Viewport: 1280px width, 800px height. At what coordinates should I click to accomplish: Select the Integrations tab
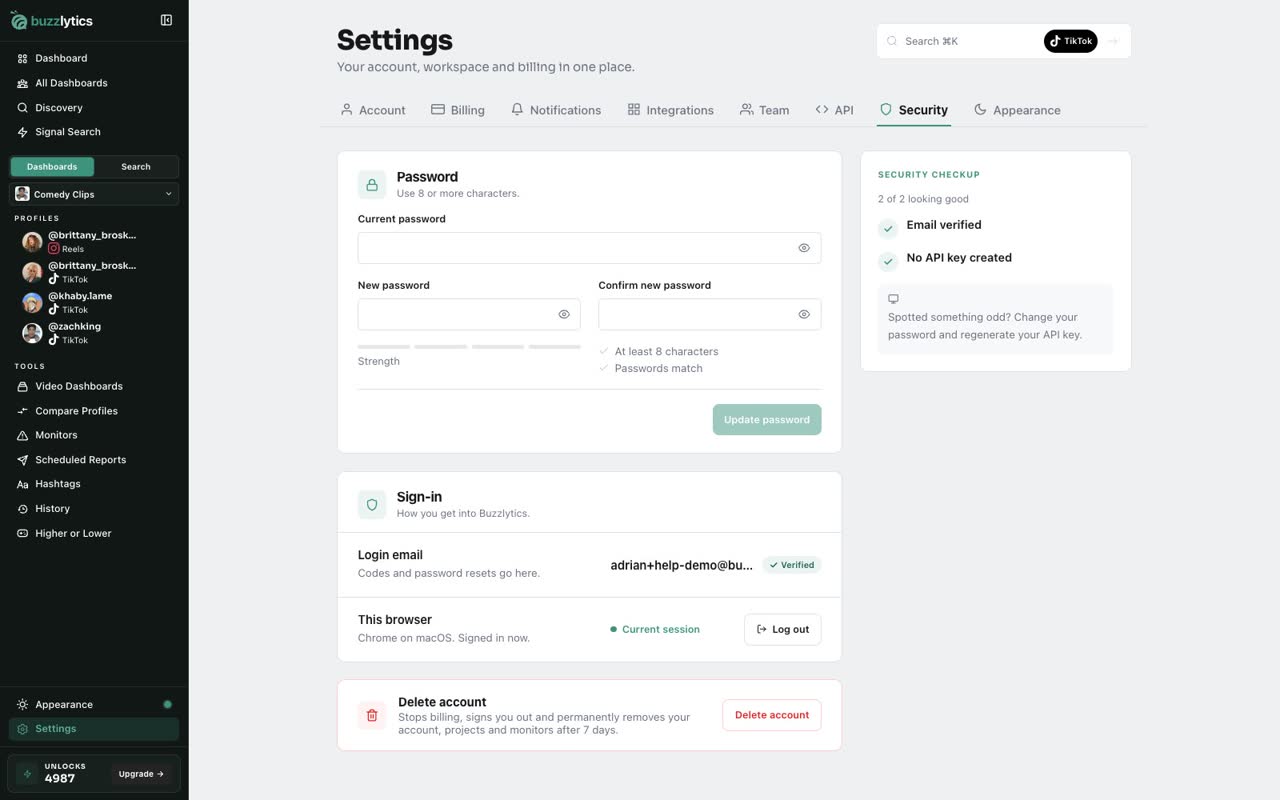click(x=670, y=110)
